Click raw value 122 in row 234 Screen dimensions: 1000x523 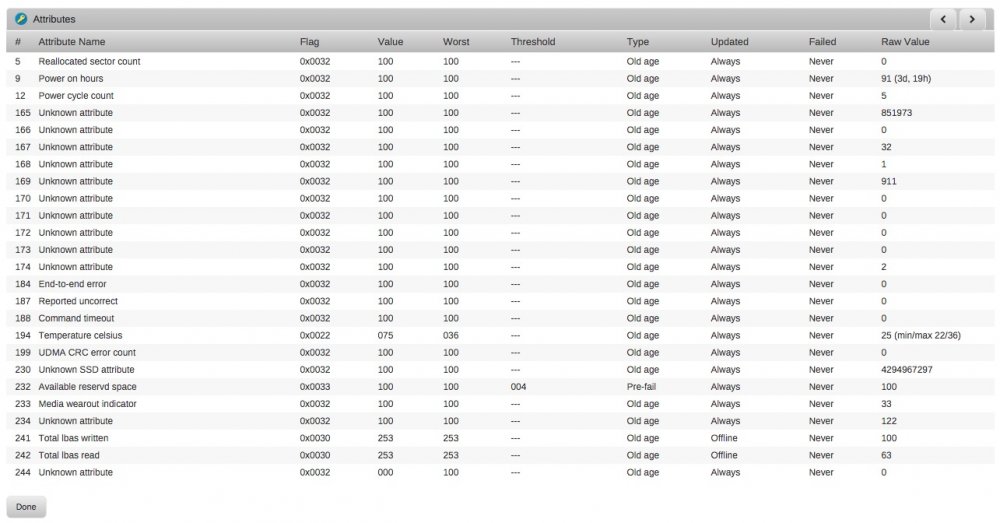(x=889, y=421)
